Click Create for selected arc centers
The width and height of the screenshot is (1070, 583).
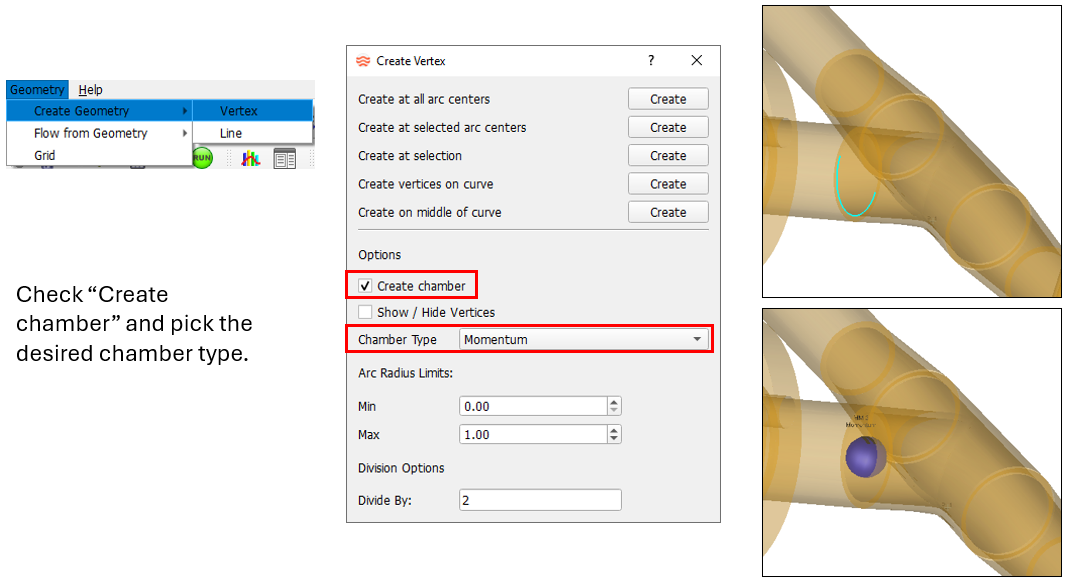pos(668,128)
